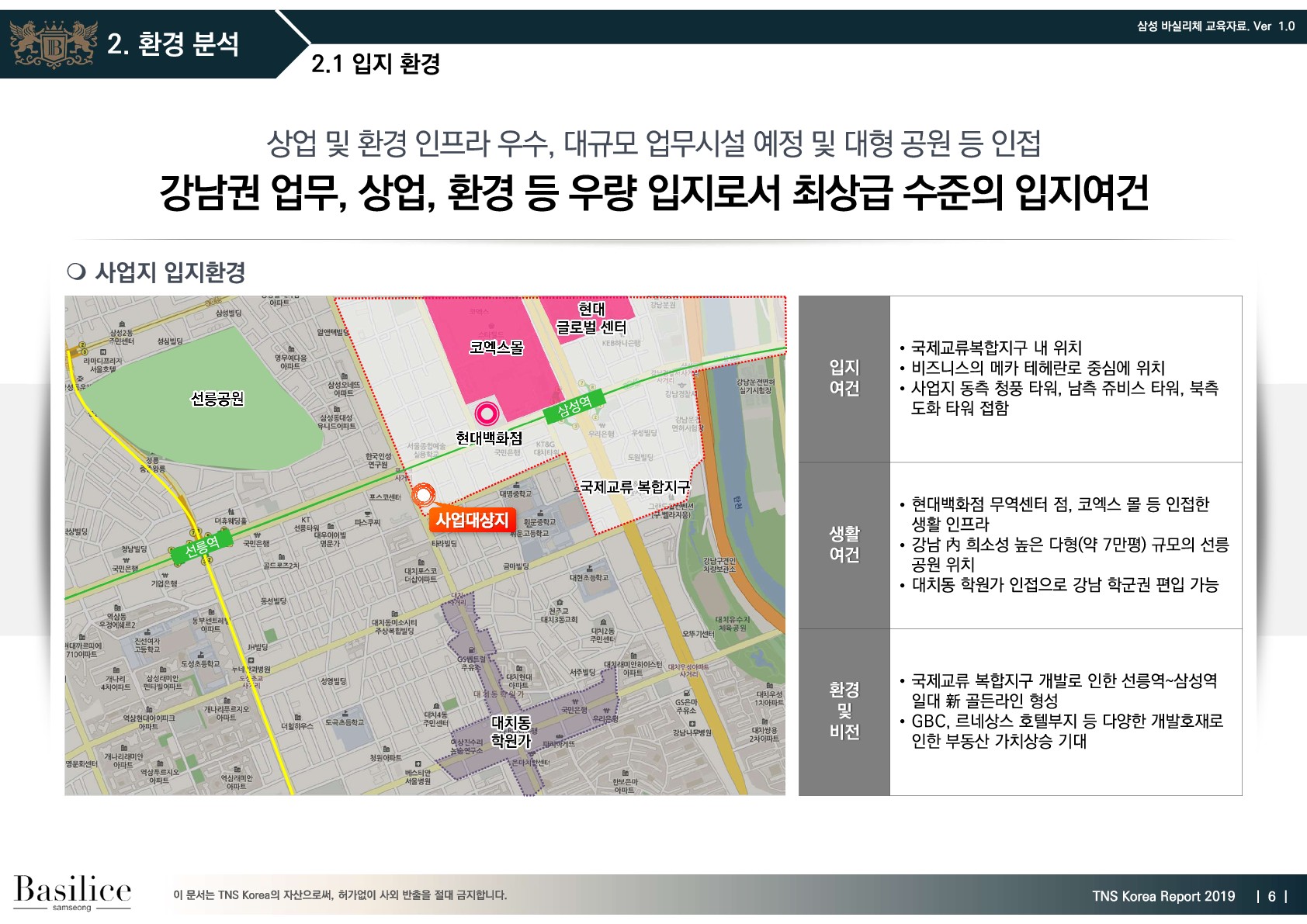Screen dimensions: 1307x924
Task: Click the 한국인성연구원 label on the map
Action: 378,461
